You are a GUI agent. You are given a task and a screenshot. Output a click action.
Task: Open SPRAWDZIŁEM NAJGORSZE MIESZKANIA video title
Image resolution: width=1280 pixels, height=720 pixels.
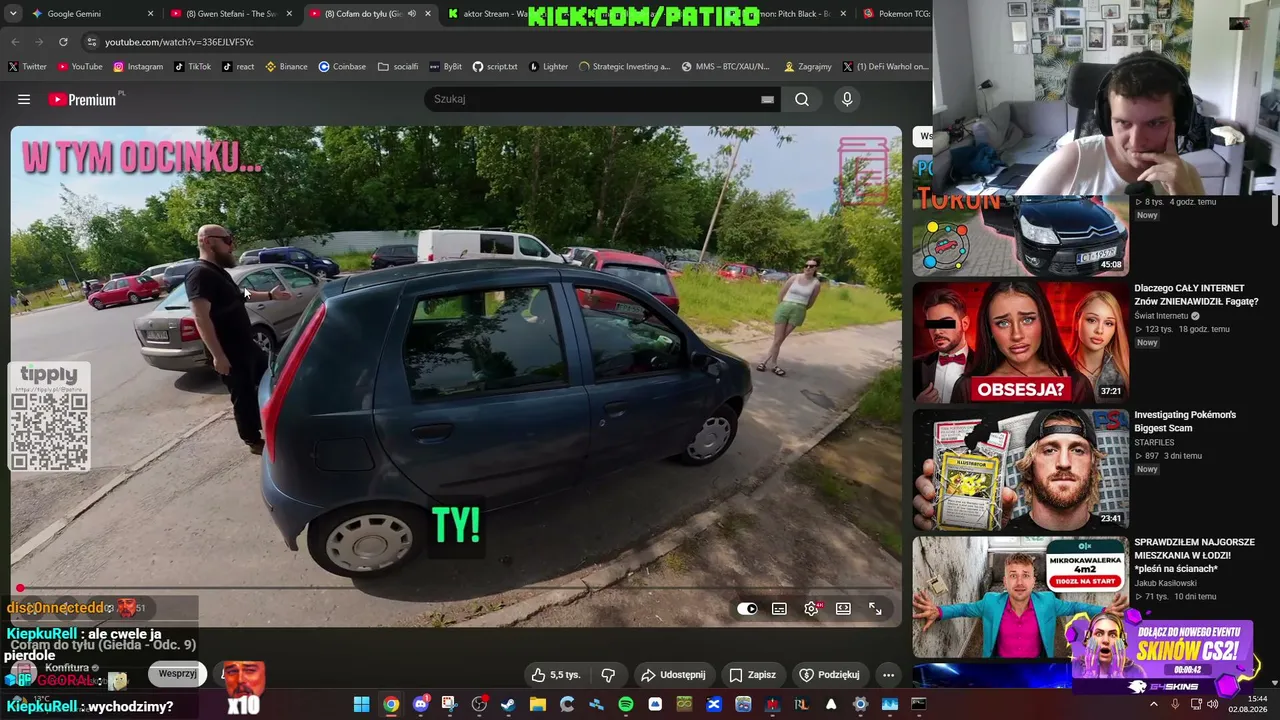[x=1194, y=555]
